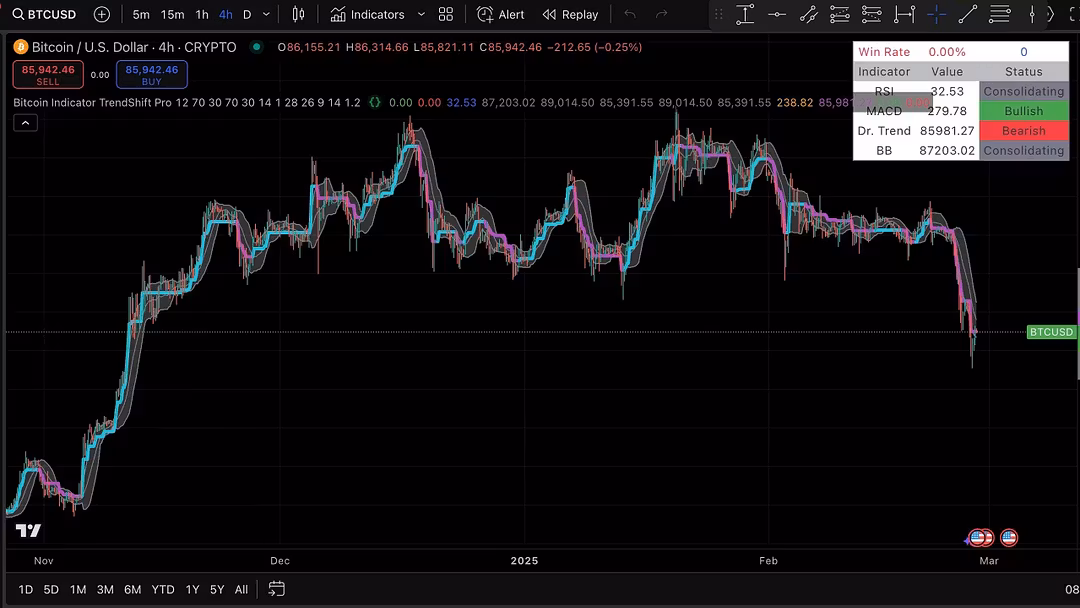The width and height of the screenshot is (1080, 608).
Task: Create a new Alert
Action: [x=501, y=14]
